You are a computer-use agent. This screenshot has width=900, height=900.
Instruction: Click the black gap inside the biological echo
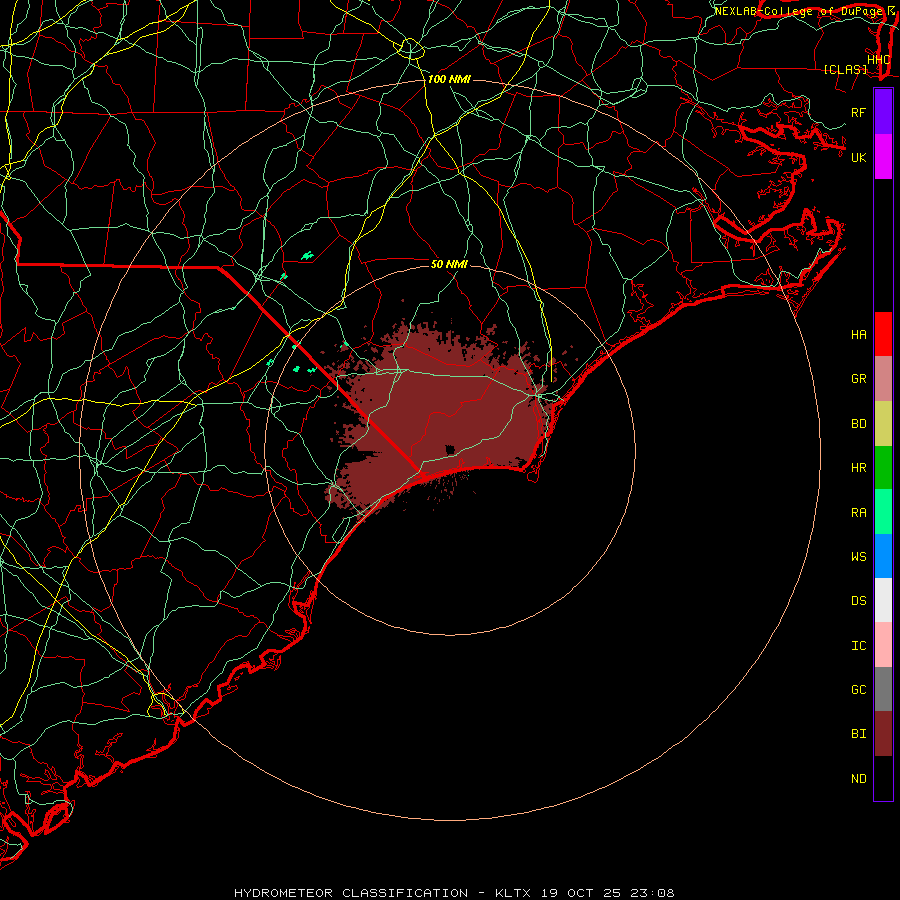pos(450,449)
